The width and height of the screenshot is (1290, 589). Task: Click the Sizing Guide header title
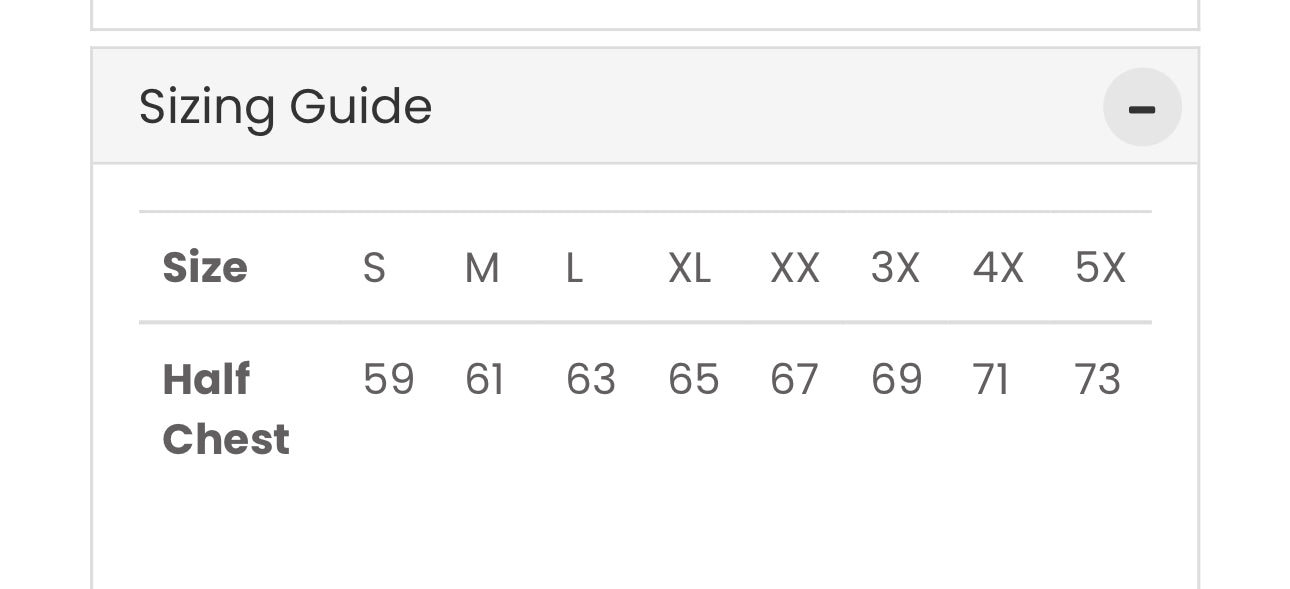pos(285,107)
